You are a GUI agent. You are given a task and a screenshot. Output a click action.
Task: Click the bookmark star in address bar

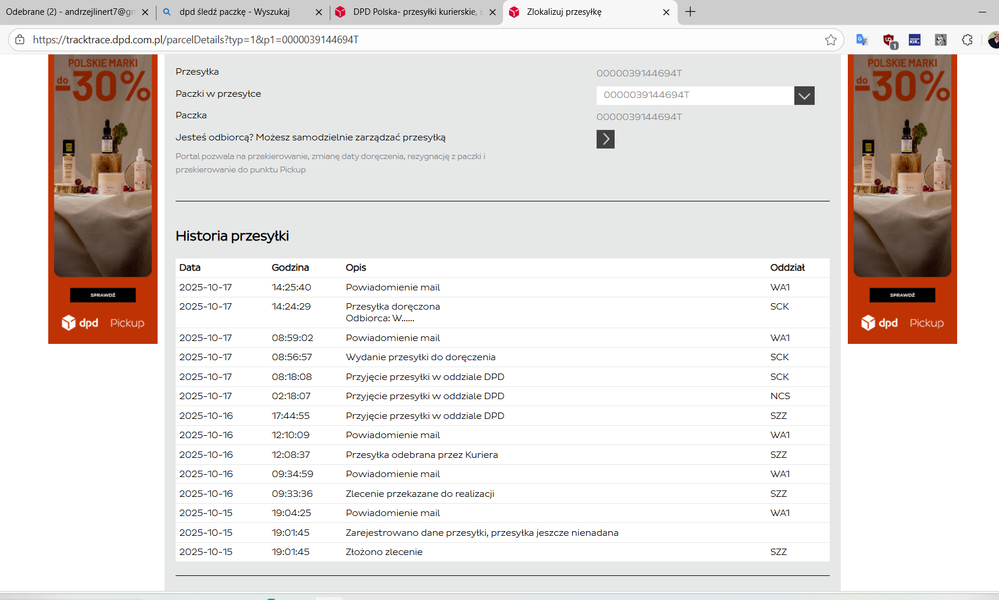830,40
